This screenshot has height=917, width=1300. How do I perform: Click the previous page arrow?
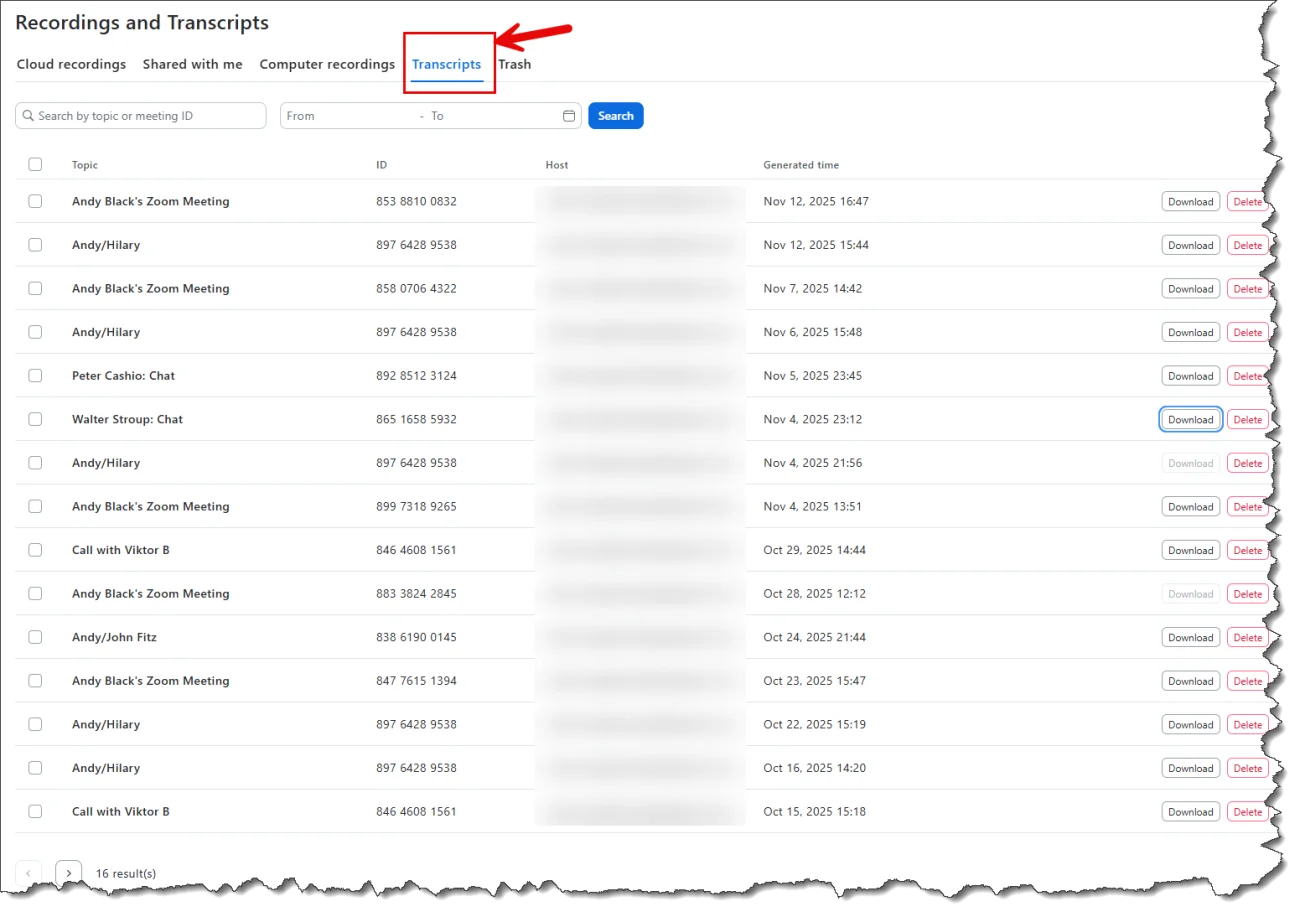click(29, 873)
